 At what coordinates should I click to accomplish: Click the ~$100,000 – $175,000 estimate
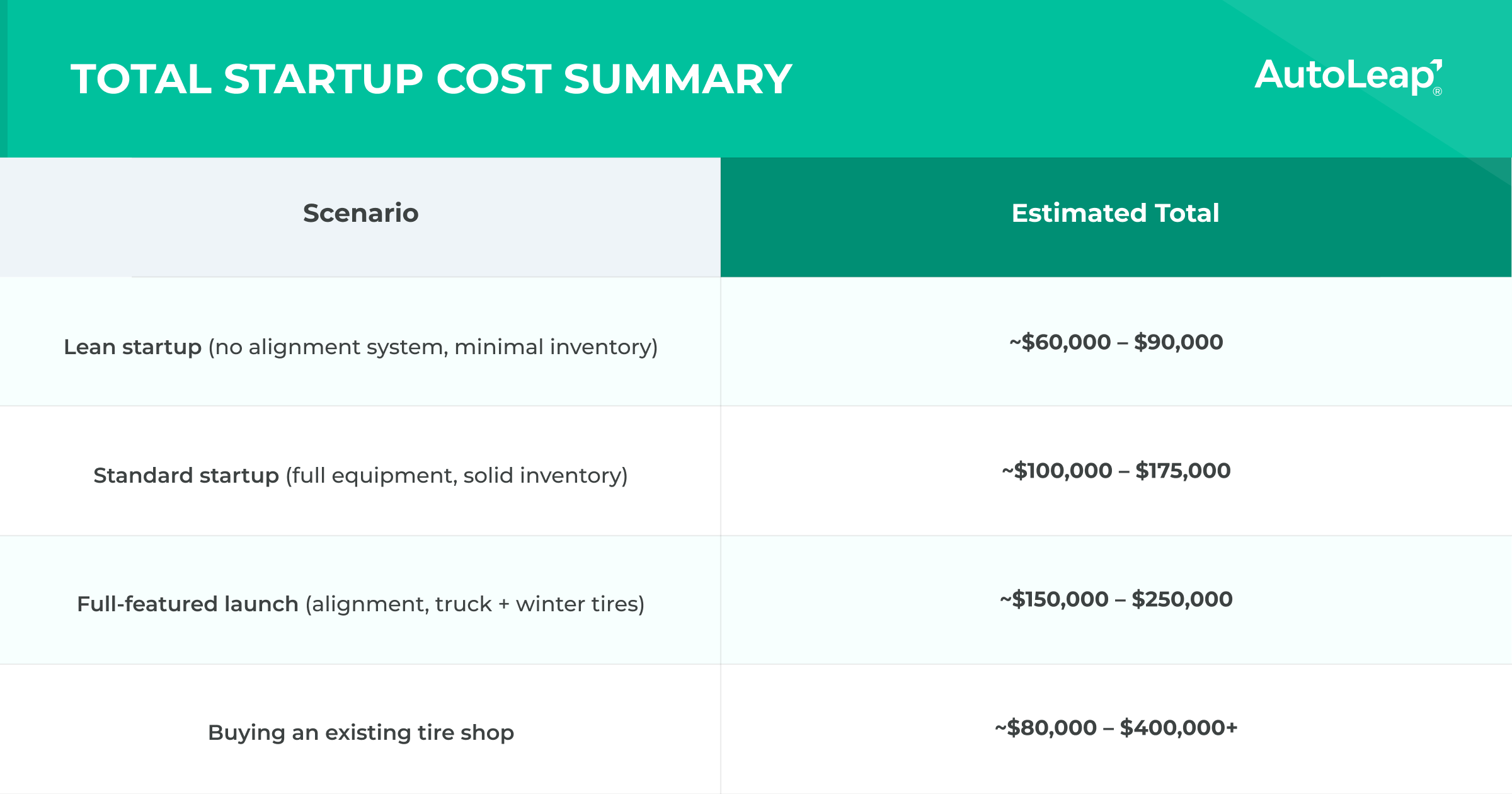coord(1116,471)
